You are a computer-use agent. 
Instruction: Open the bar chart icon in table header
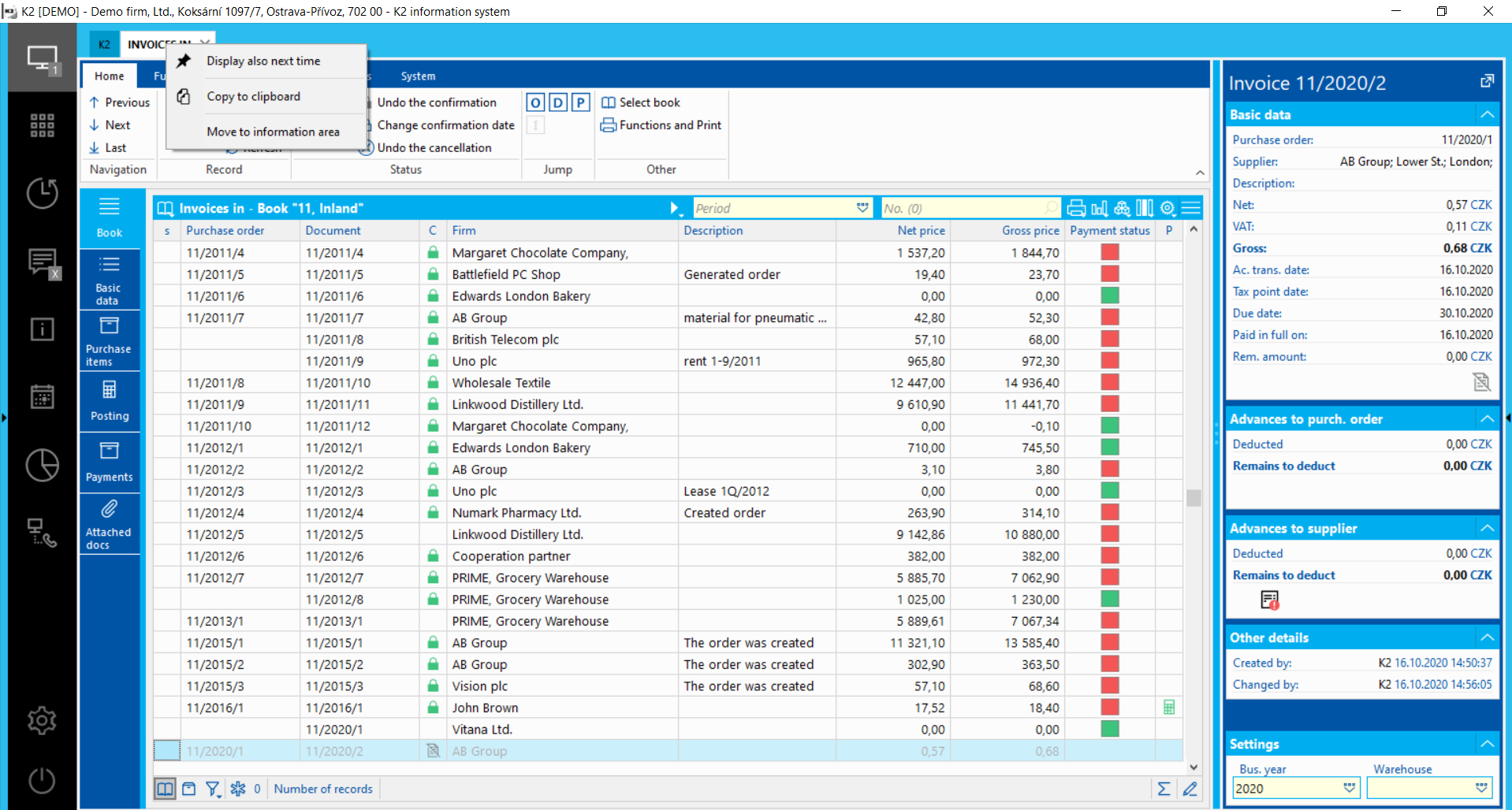point(1099,208)
